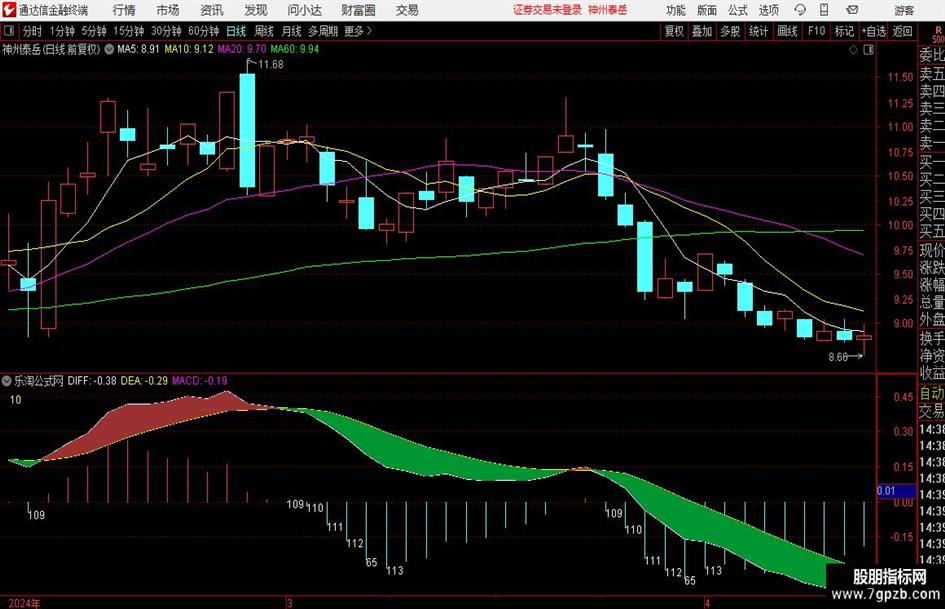Open the mobile phone icon in title bar
Screen dimensions: 945x609
click(x=824, y=10)
